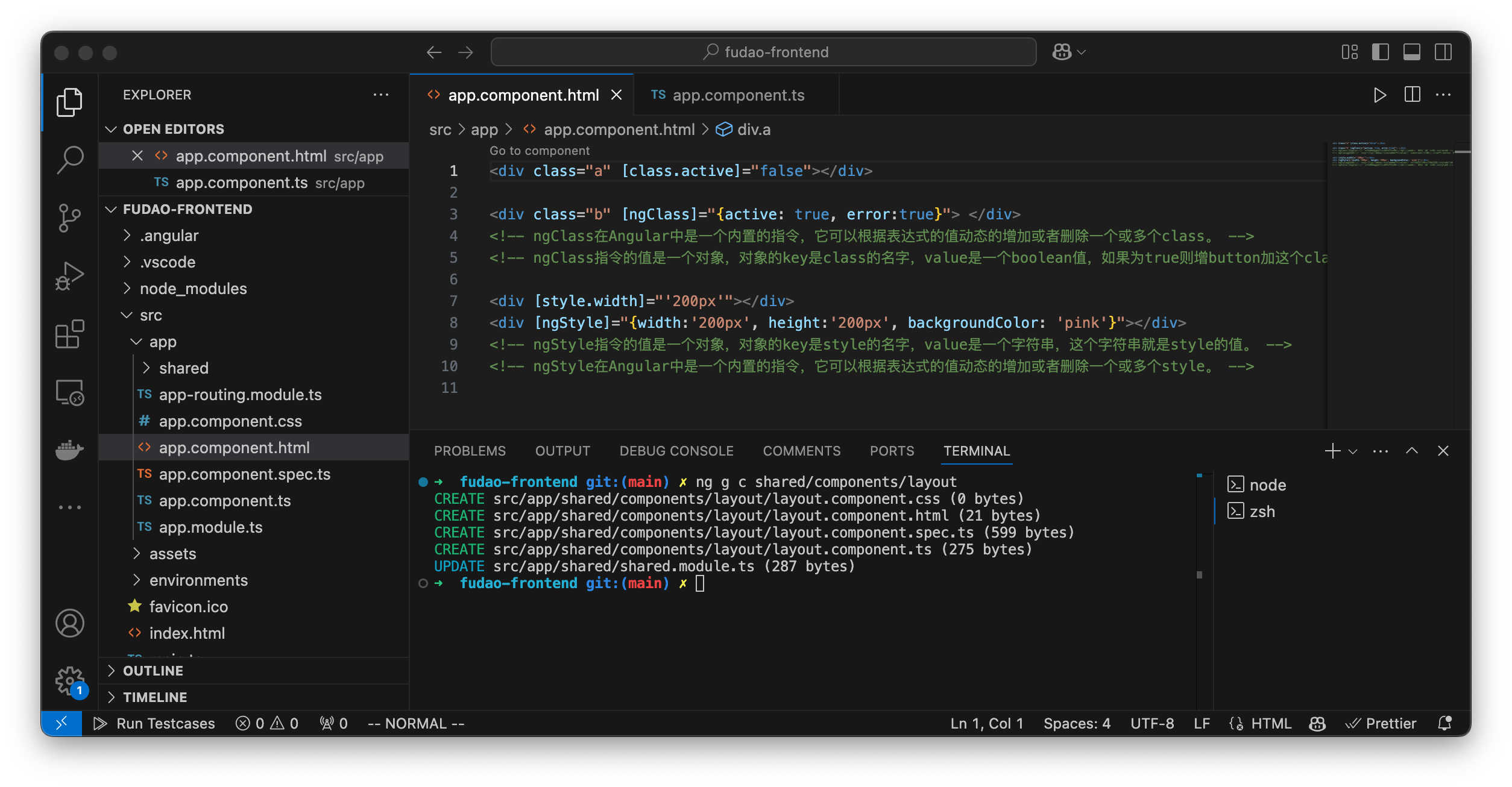This screenshot has width=1512, height=787.
Task: Open the Source Control view
Action: [x=70, y=218]
